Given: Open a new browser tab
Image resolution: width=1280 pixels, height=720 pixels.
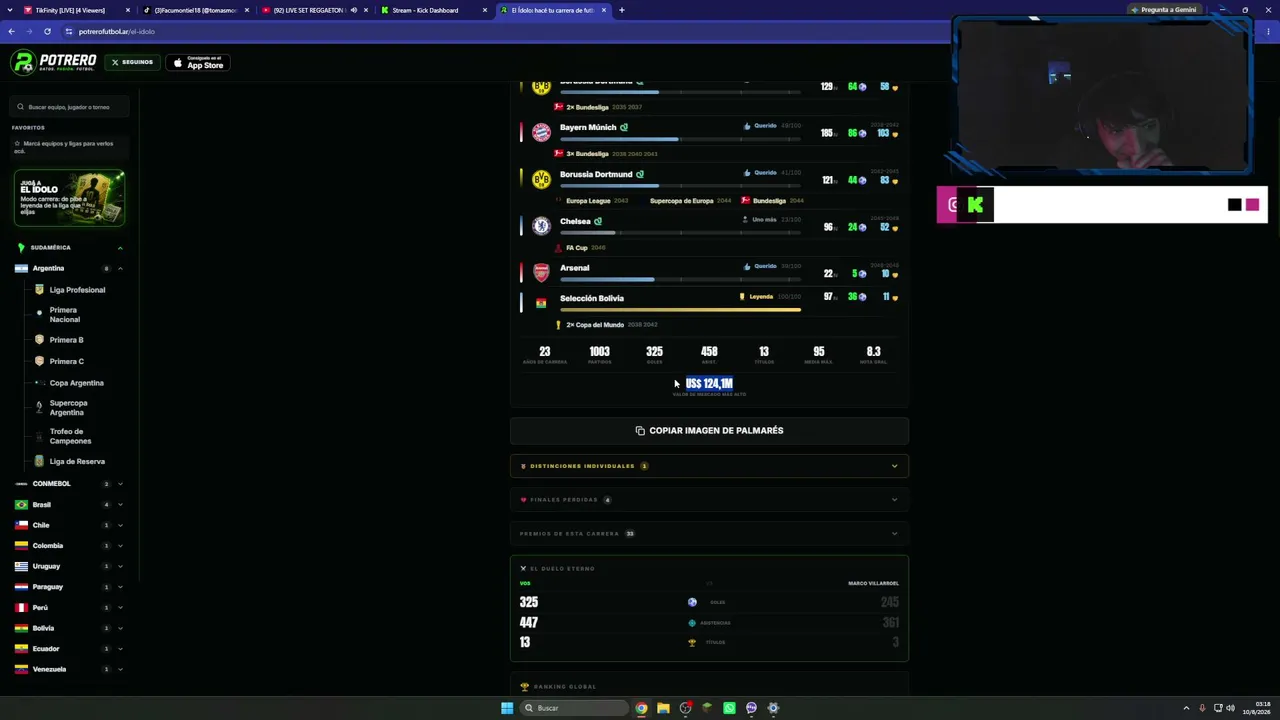Looking at the screenshot, I should coord(621,10).
